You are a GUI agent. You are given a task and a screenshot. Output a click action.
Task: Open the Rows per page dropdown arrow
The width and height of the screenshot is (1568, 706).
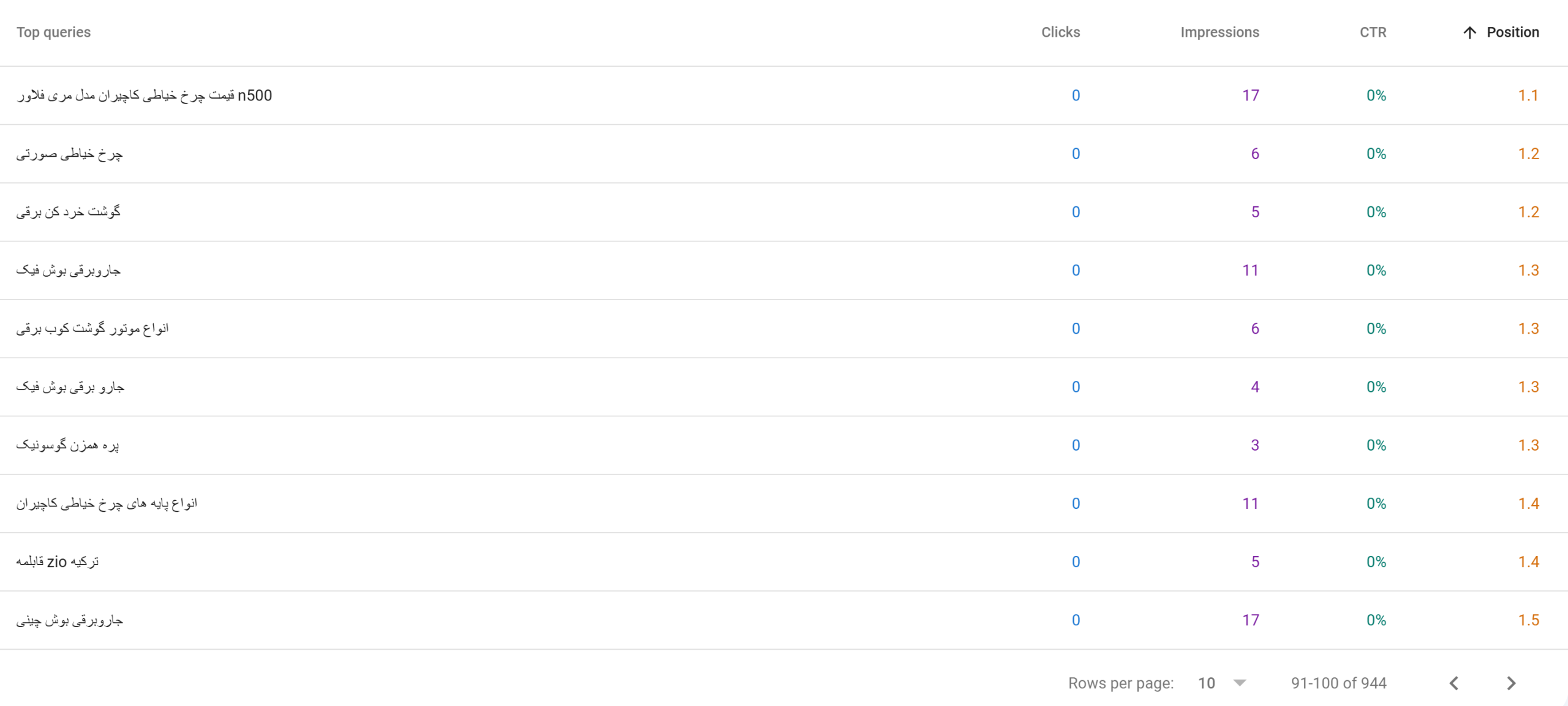[1240, 683]
